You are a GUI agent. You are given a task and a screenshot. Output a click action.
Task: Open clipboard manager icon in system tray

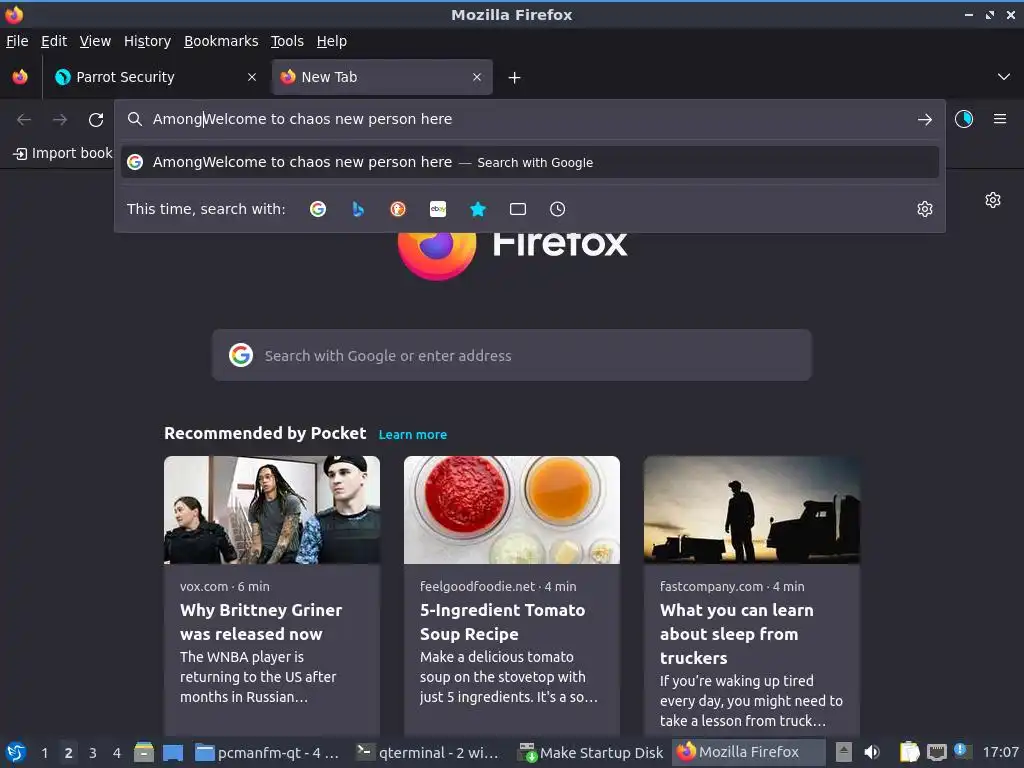(x=909, y=752)
